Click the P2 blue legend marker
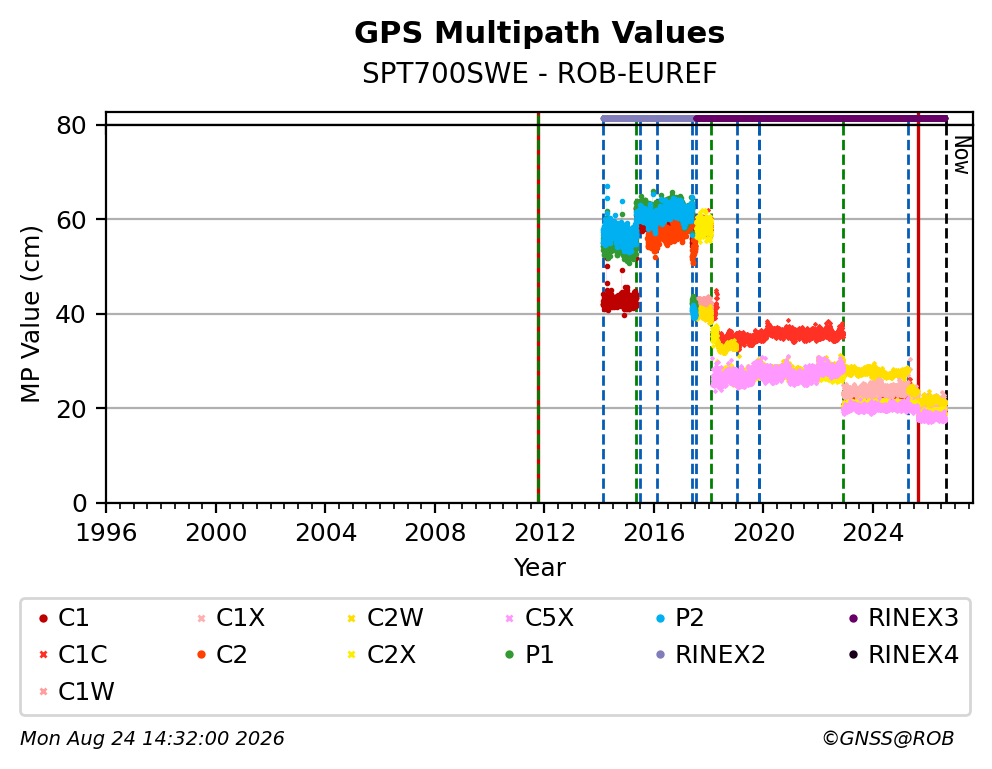This screenshot has width=992, height=769. click(x=660, y=618)
